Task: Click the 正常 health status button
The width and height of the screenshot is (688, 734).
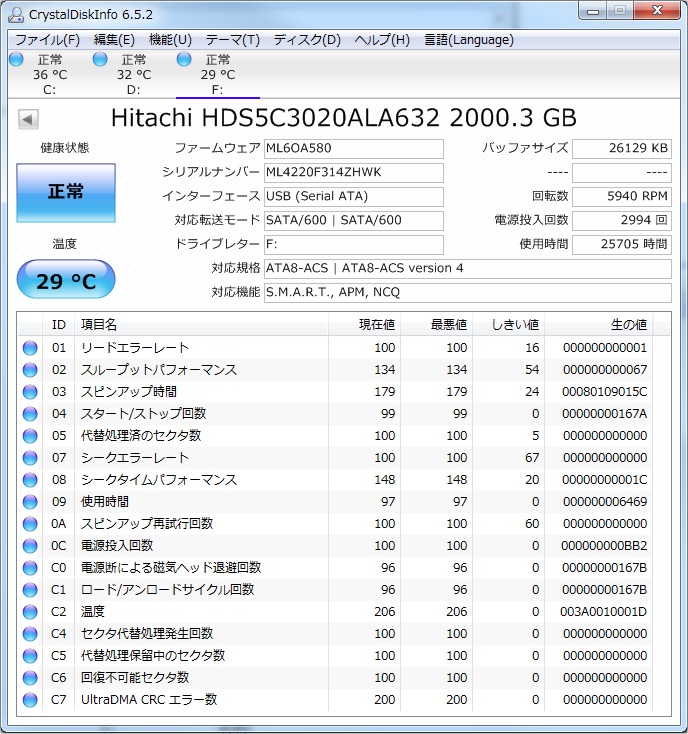Action: [x=66, y=192]
